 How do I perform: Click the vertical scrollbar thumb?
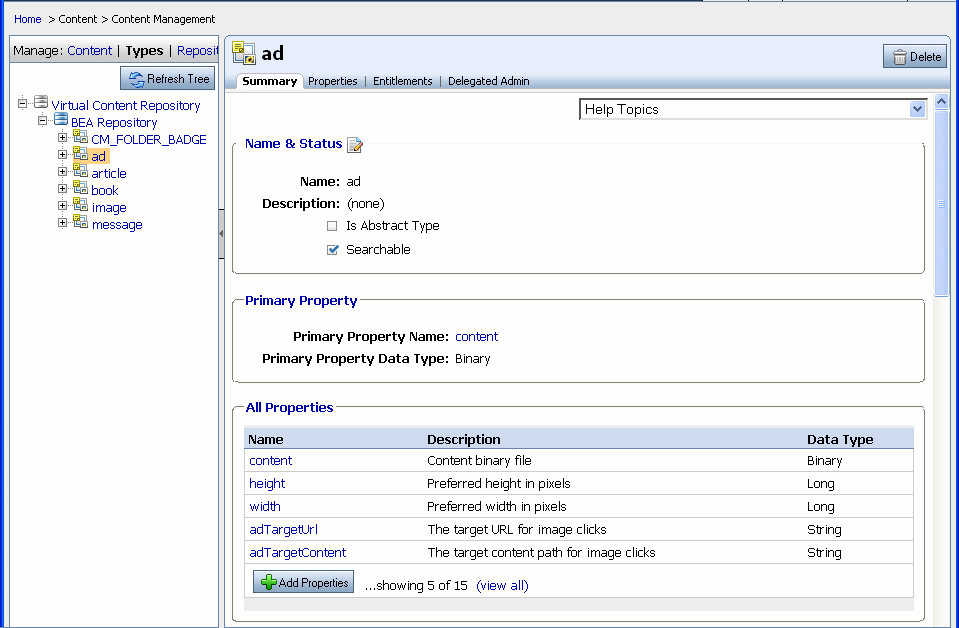[x=941, y=203]
